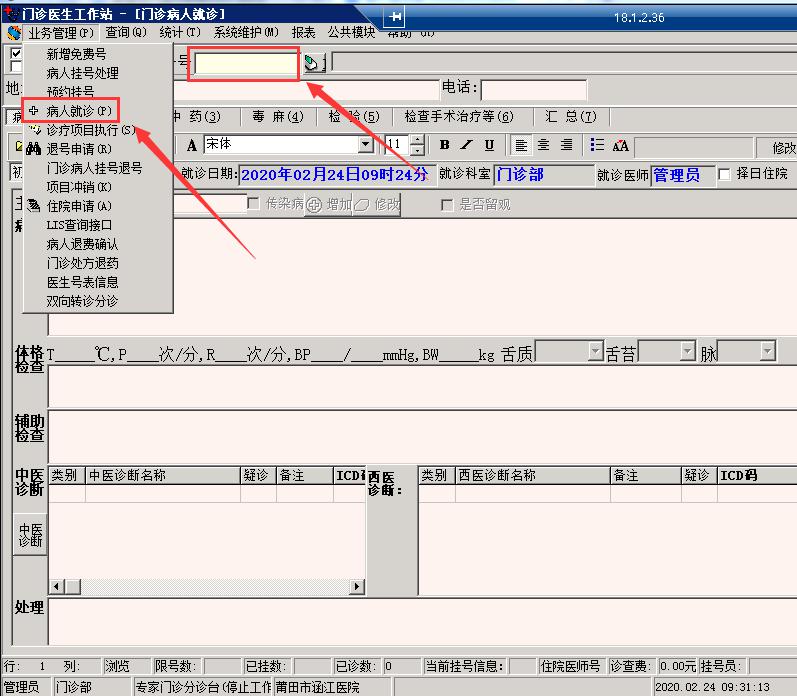Click the 处理 text area

422,621
